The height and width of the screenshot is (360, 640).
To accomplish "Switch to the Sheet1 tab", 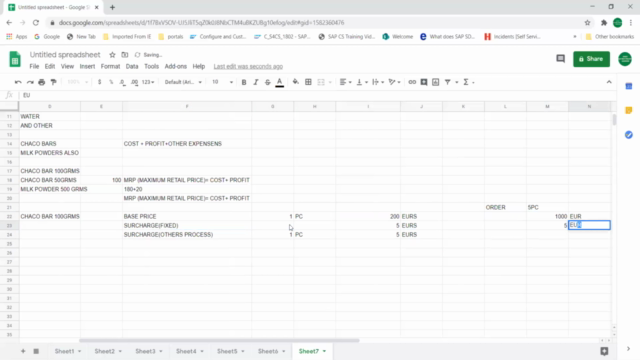I will pos(64,351).
